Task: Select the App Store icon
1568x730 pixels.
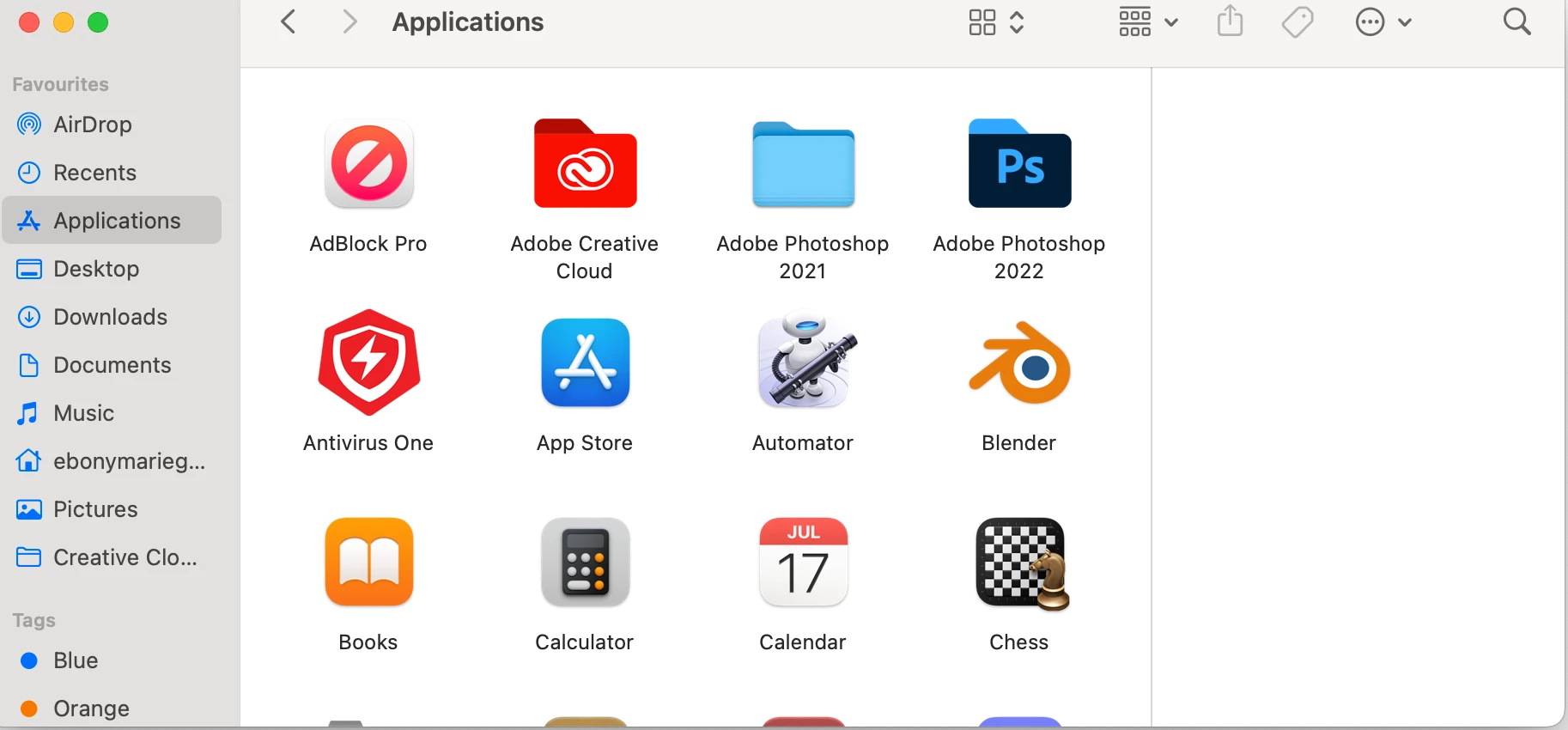Action: (586, 362)
